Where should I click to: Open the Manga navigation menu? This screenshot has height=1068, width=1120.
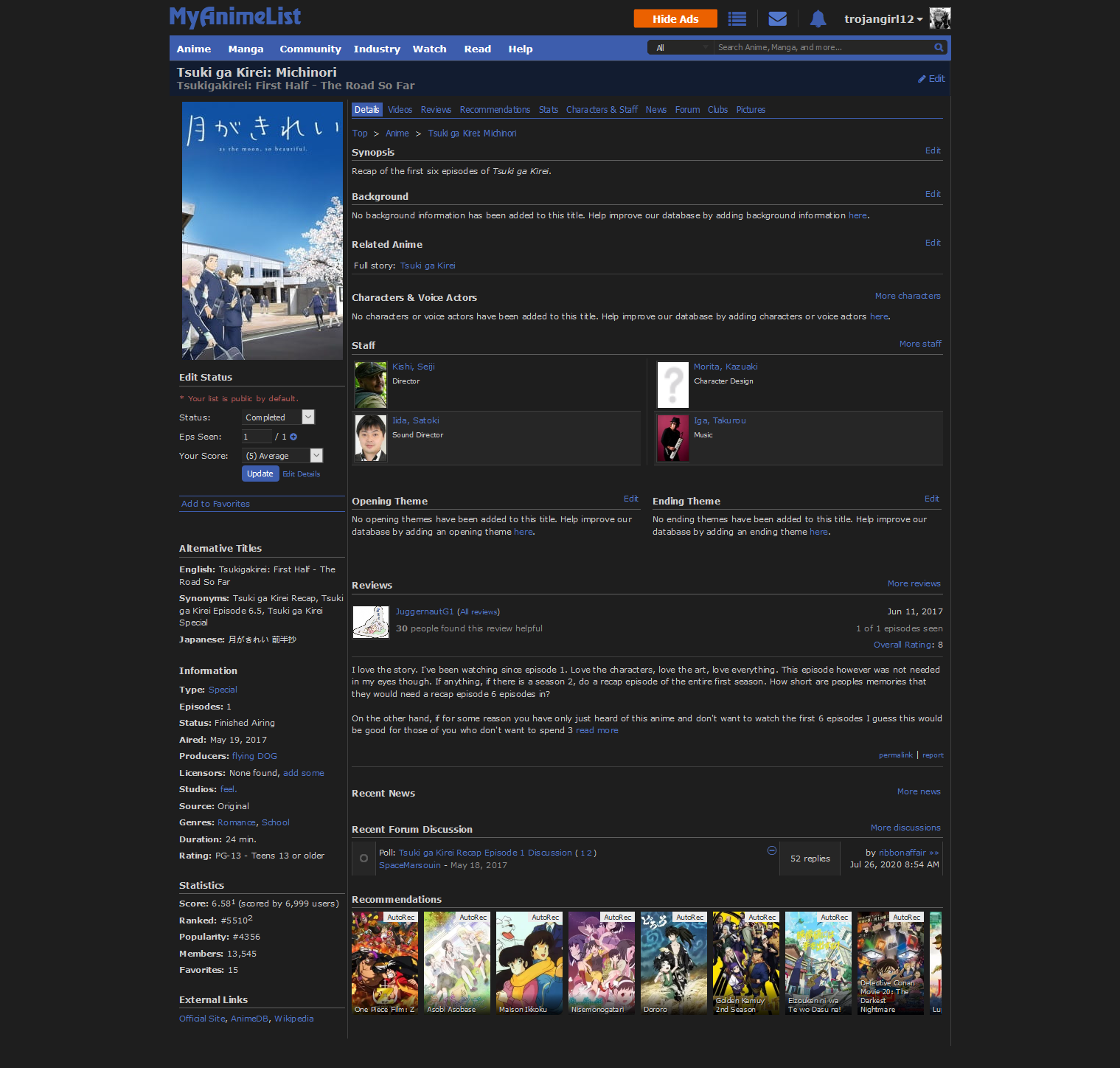click(x=246, y=49)
